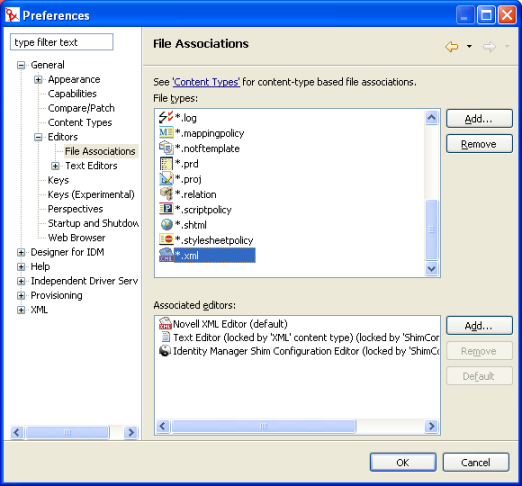
Task: Click the *.stylesheetpolicy file icon
Action: tap(166, 239)
